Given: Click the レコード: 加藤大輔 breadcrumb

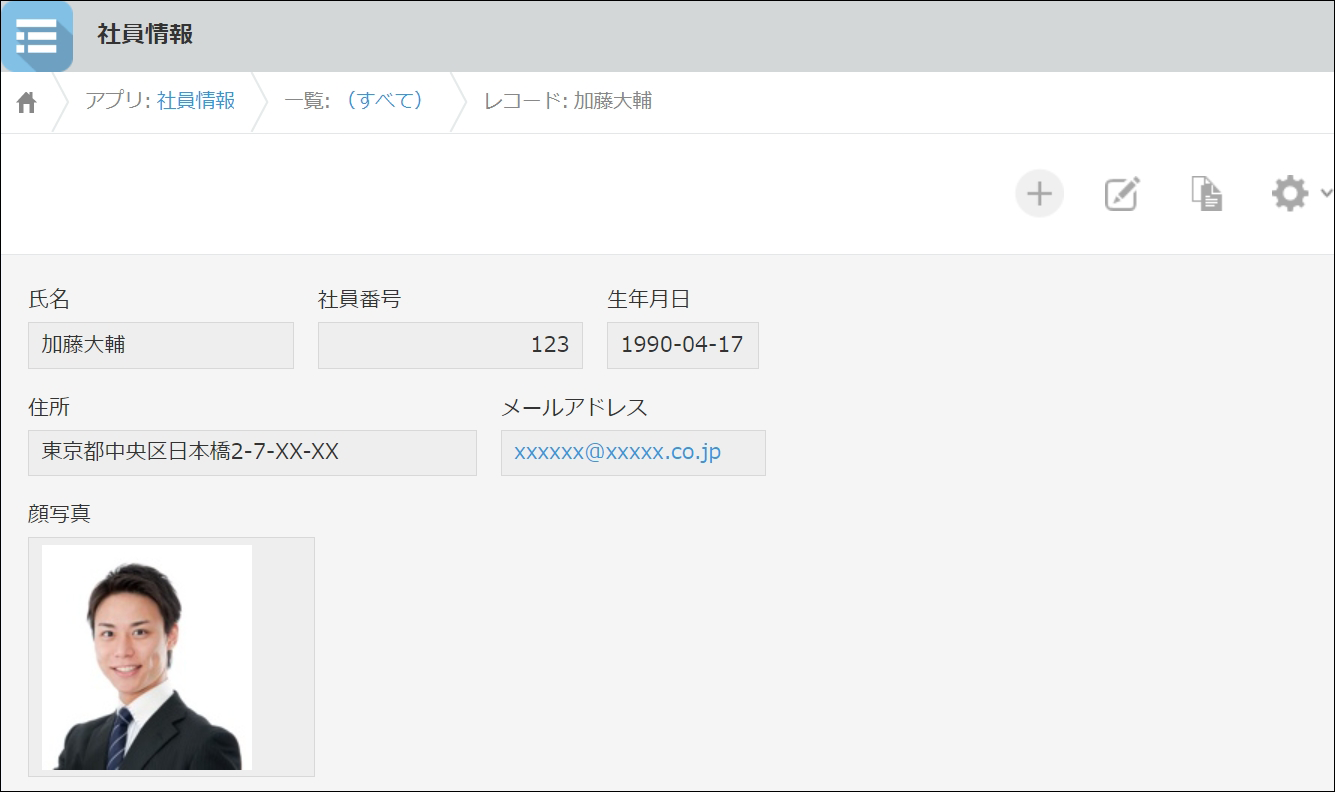Looking at the screenshot, I should coord(567,101).
